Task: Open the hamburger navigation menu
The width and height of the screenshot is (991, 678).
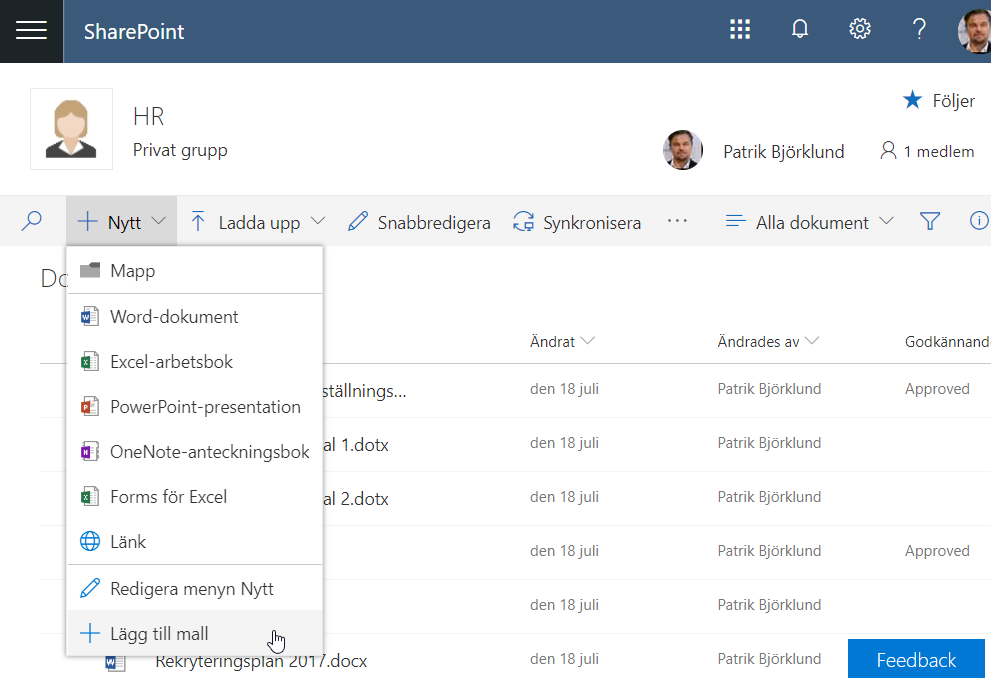Action: pos(31,31)
